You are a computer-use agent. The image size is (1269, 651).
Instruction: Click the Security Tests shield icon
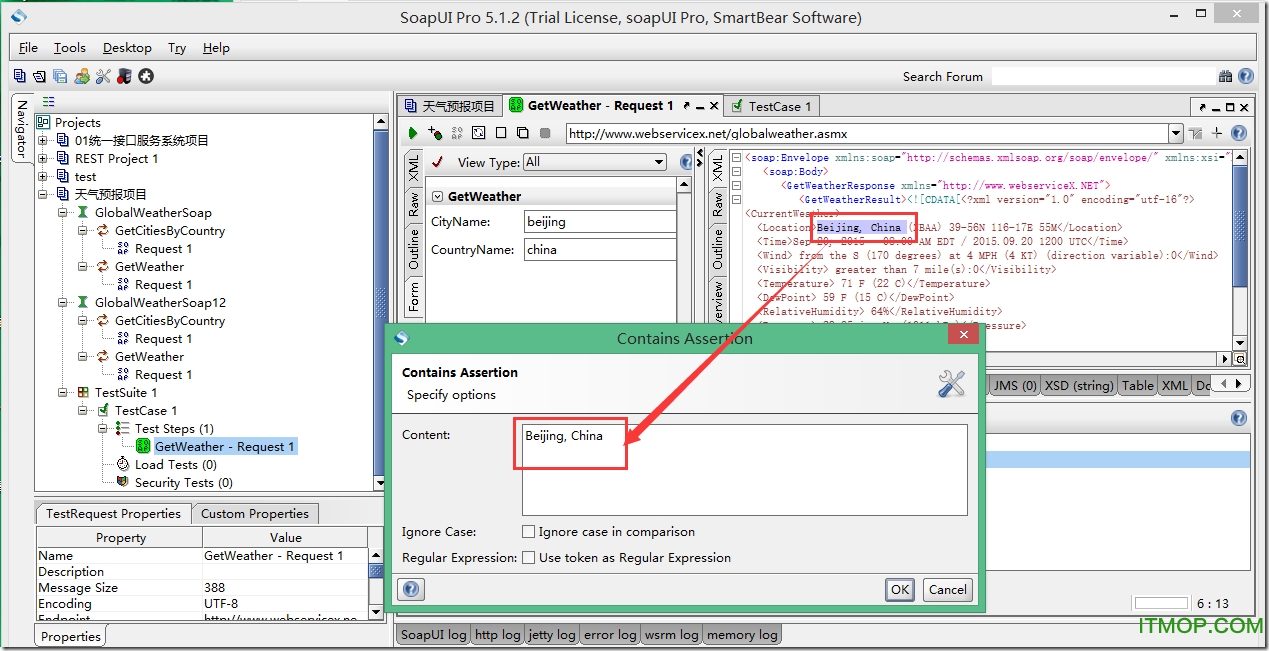(123, 482)
